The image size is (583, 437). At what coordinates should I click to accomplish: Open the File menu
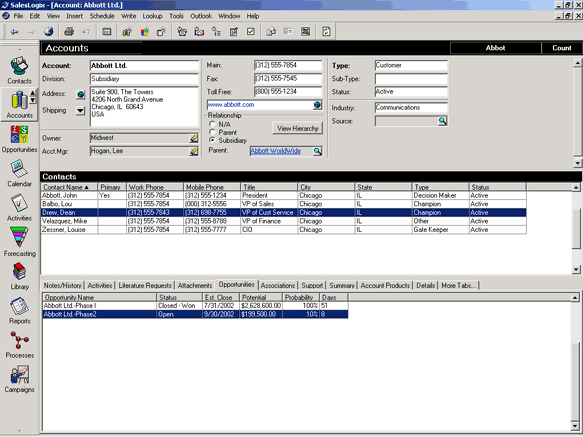point(18,16)
